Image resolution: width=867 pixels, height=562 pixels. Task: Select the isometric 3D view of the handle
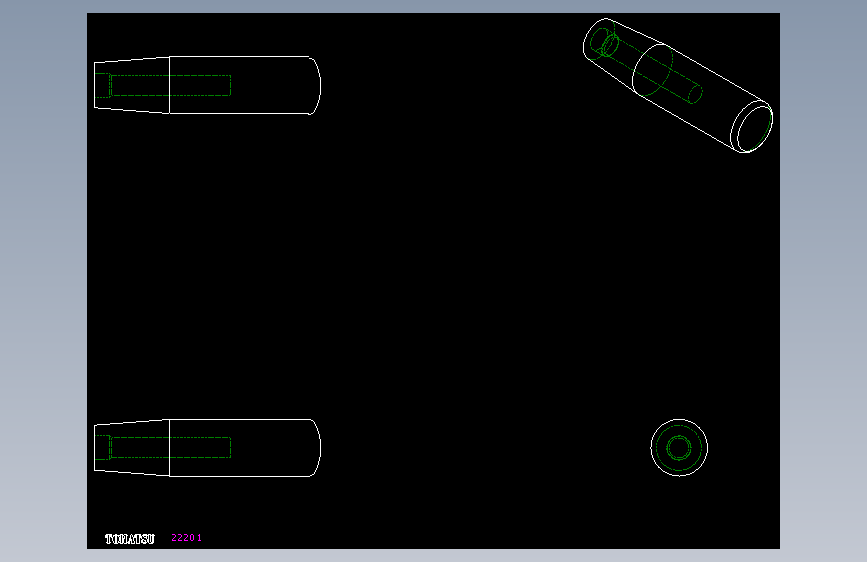click(x=678, y=85)
